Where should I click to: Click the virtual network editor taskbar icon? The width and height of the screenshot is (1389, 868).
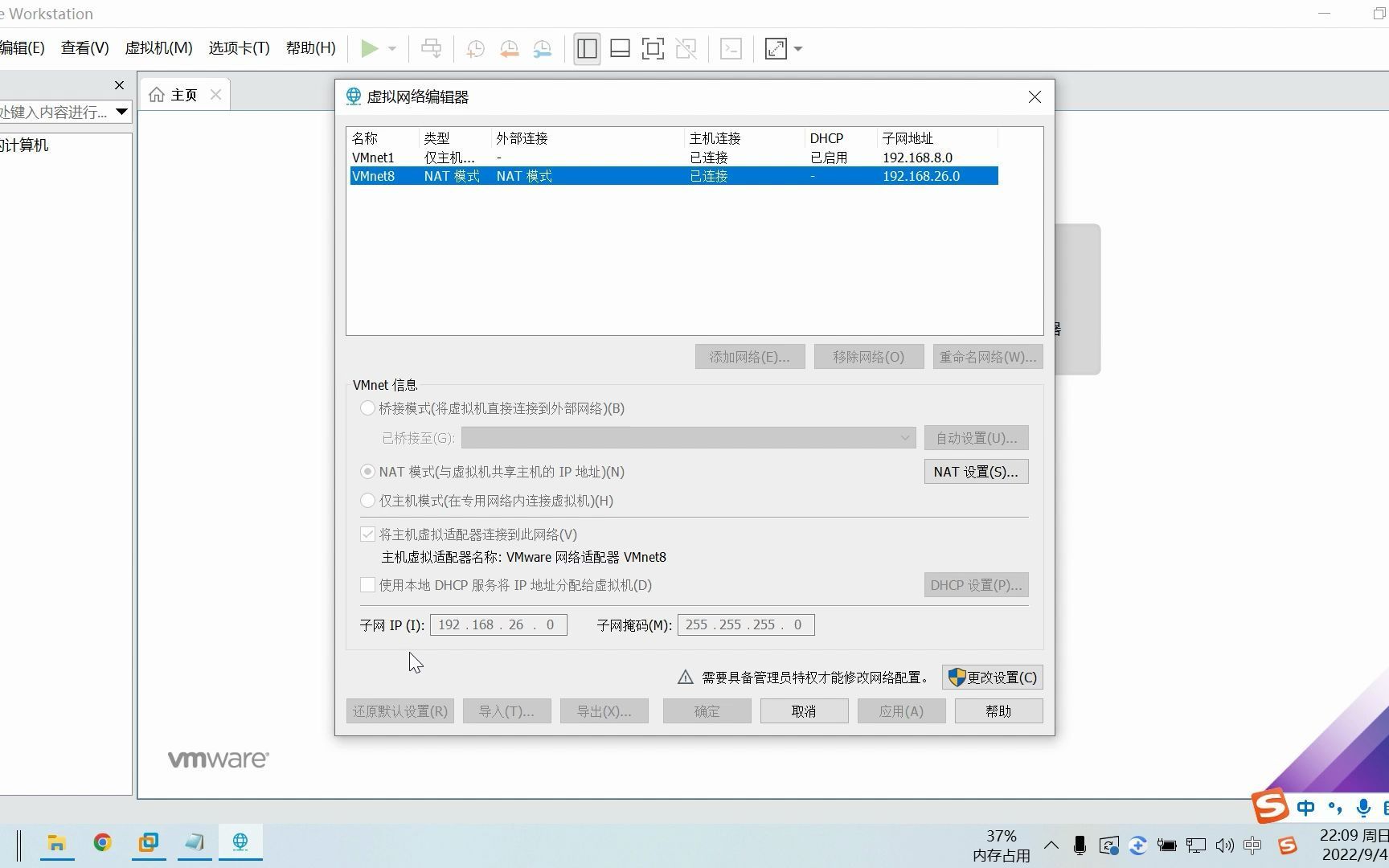[240, 842]
